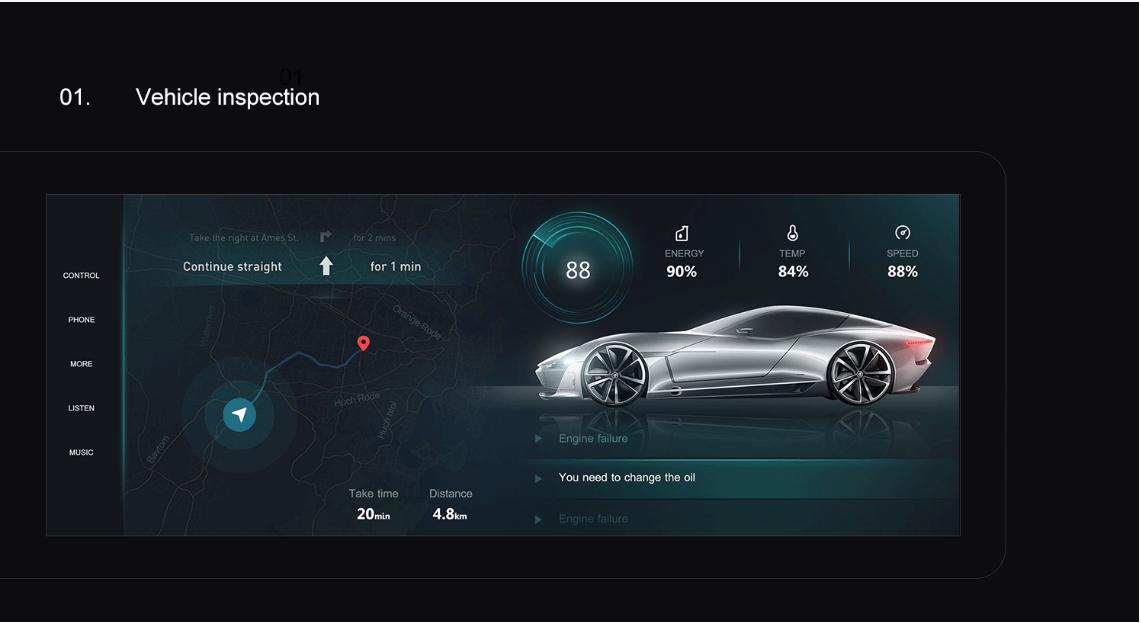Click the Distance 4.8km value
The width and height of the screenshot is (1141, 623).
tap(450, 514)
